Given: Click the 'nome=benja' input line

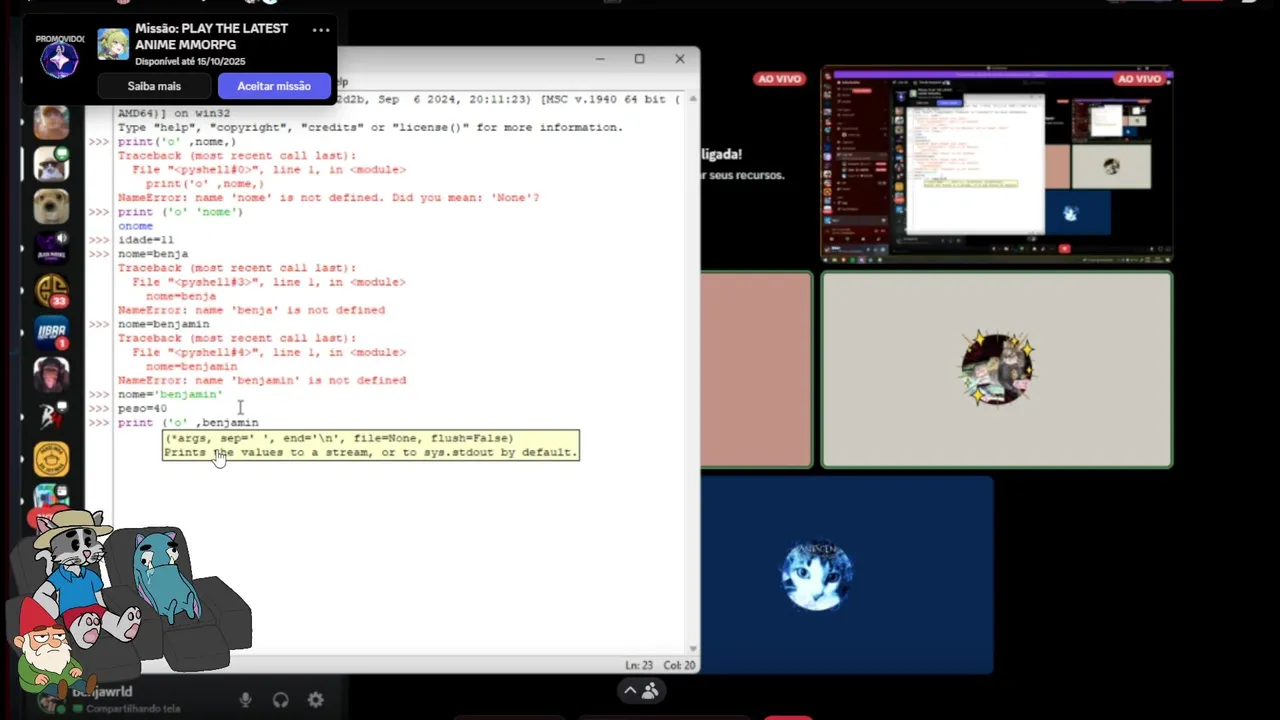Looking at the screenshot, I should (153, 254).
